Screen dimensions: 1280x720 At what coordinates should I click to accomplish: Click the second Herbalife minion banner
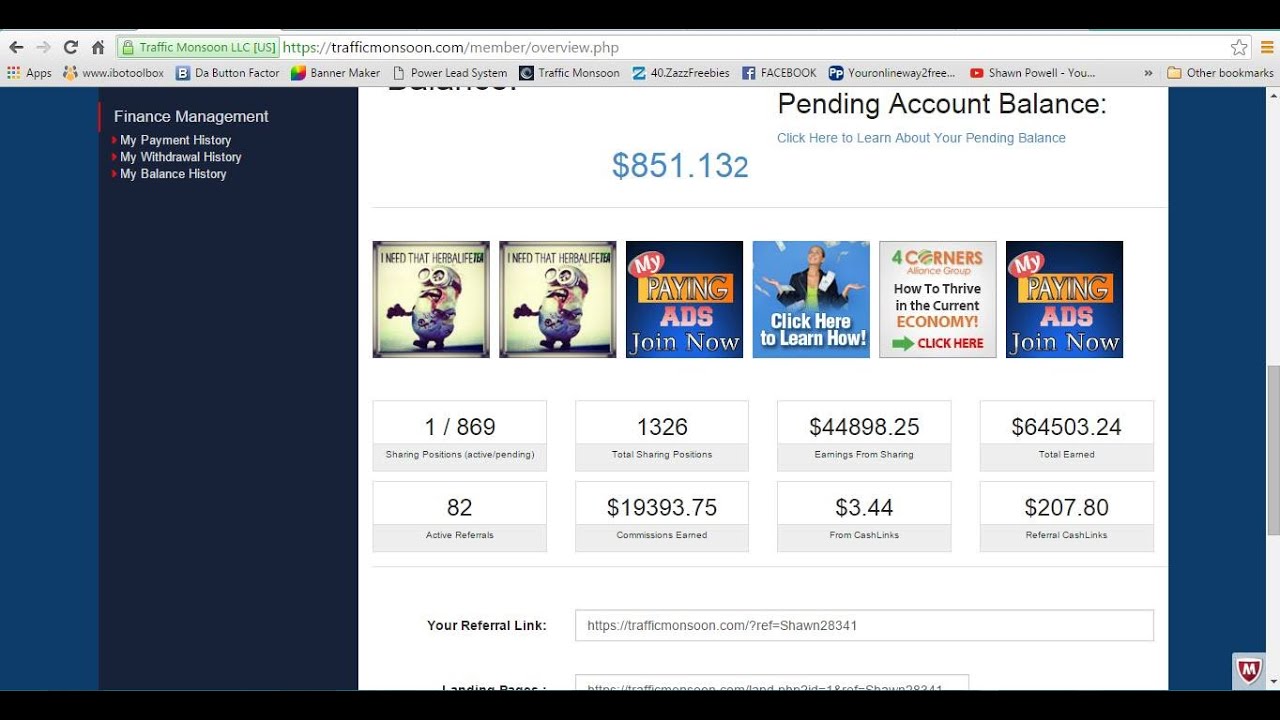558,299
